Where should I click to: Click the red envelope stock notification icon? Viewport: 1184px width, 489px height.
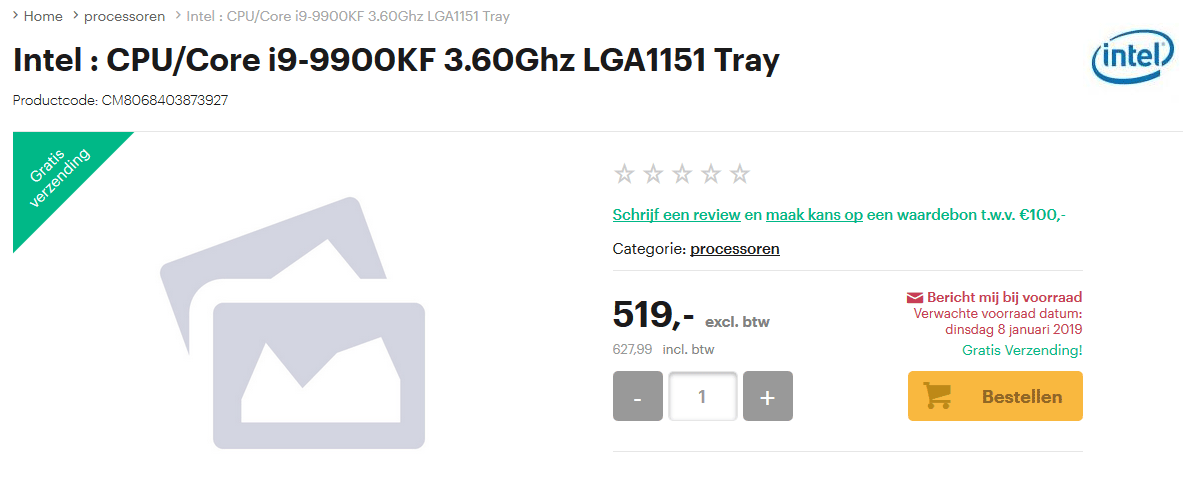(914, 297)
